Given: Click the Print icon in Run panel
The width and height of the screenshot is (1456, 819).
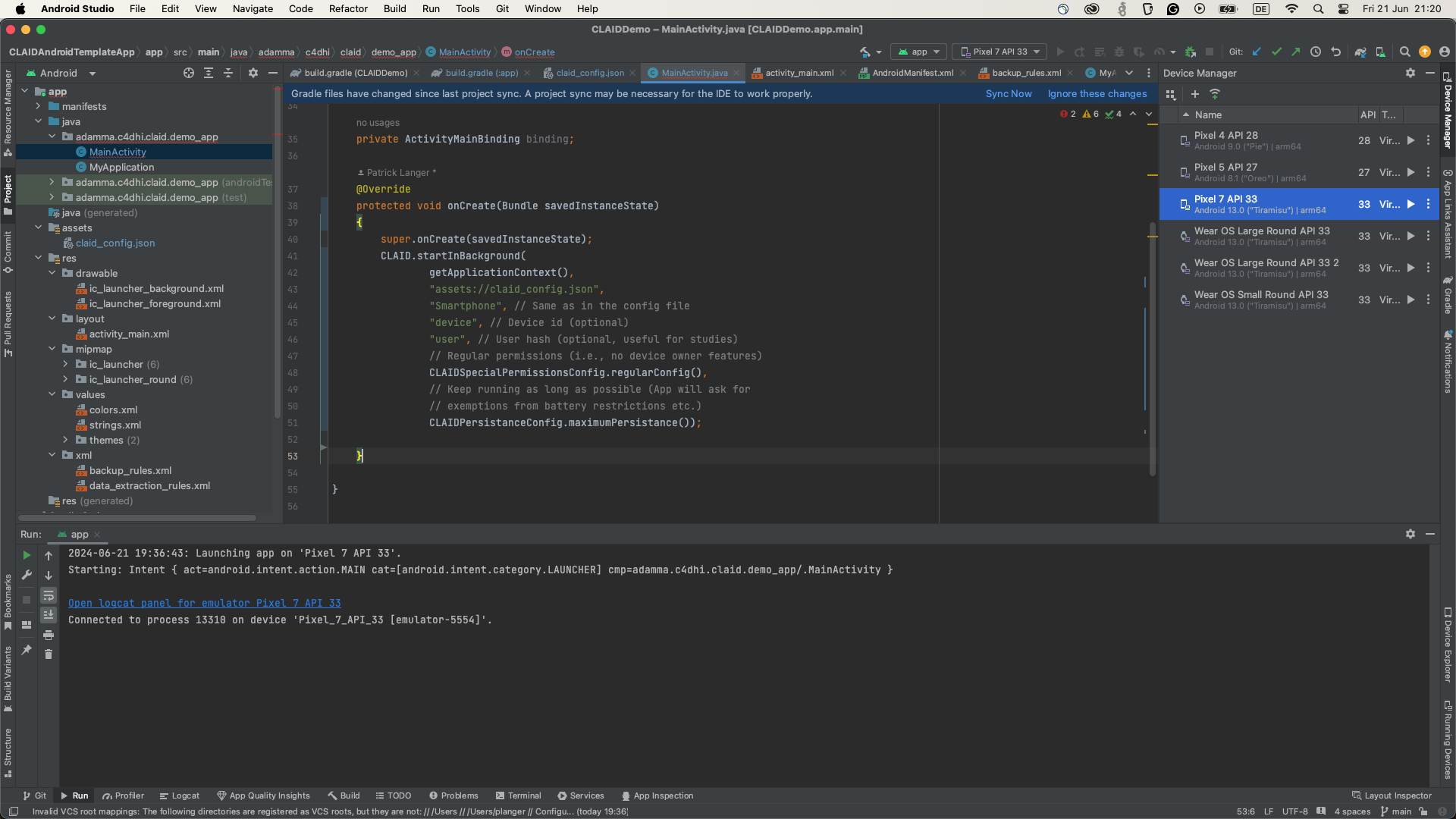Looking at the screenshot, I should click(49, 635).
